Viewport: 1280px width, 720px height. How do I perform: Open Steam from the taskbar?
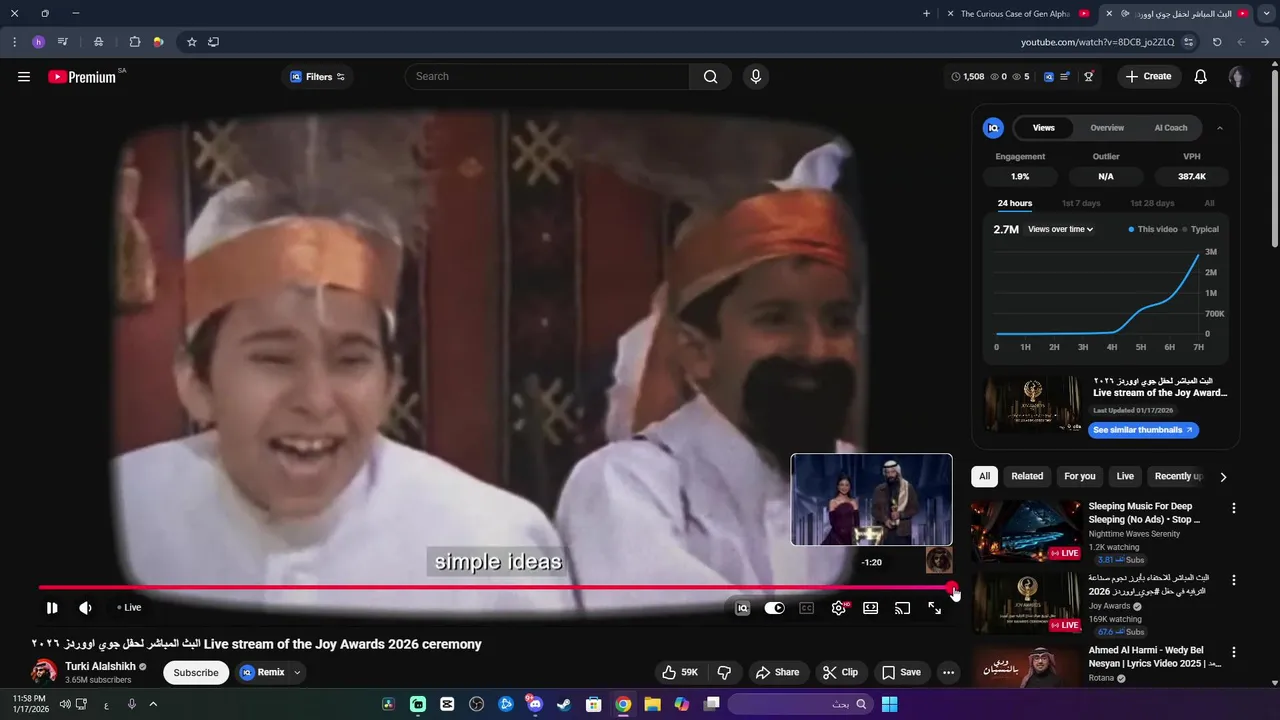564,704
